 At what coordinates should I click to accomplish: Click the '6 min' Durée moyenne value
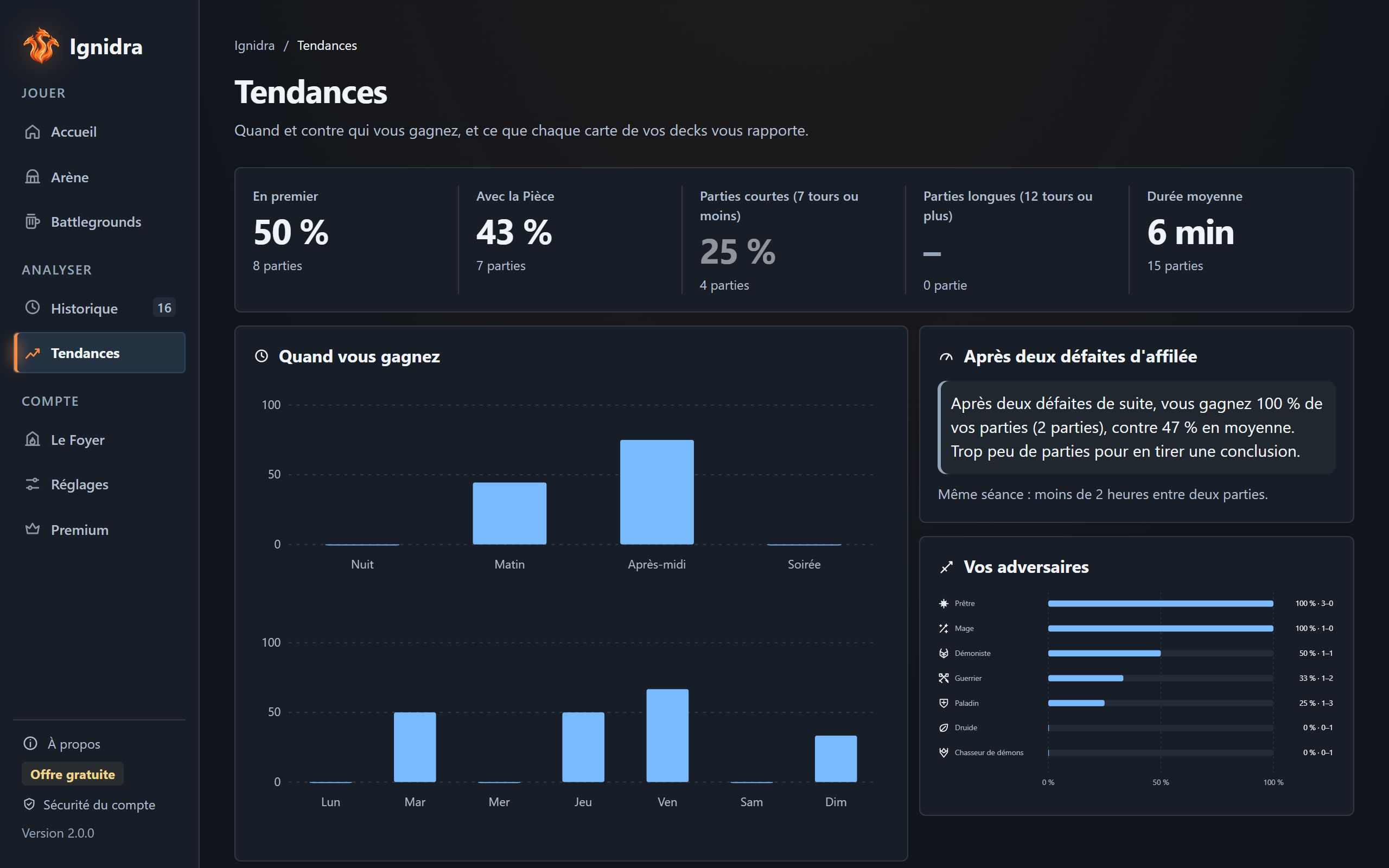[1190, 233]
